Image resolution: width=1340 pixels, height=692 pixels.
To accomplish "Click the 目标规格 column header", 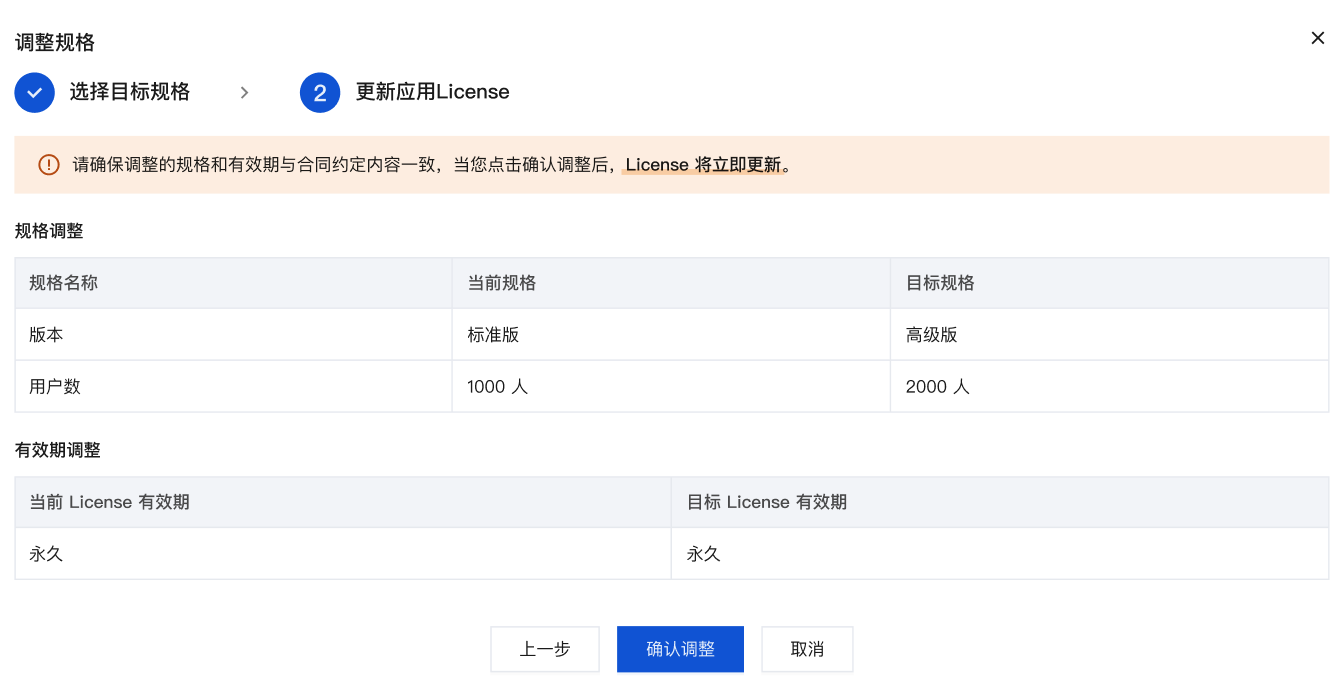I will pos(940,283).
